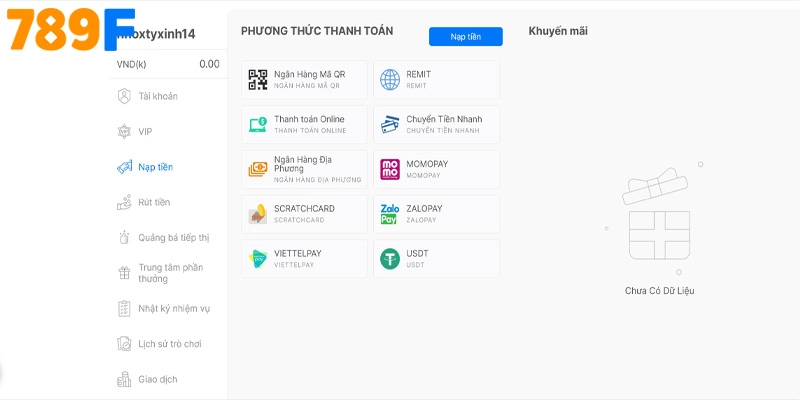
Task: Select Chuyển Tiền Nhanh title text
Action: click(444, 119)
